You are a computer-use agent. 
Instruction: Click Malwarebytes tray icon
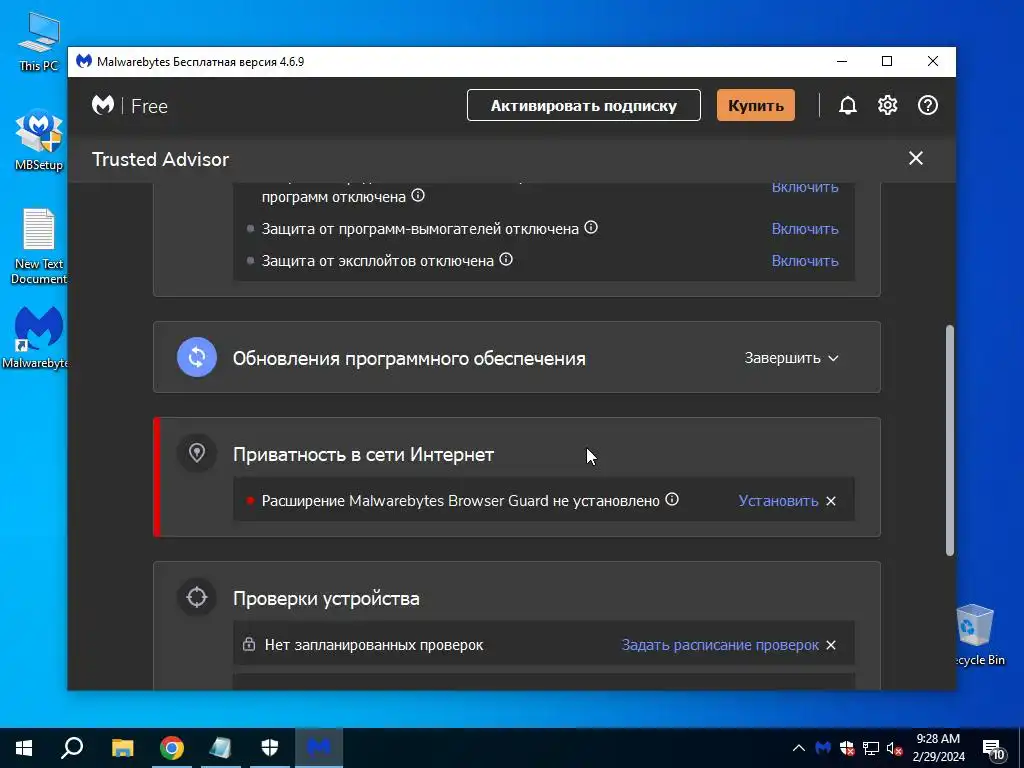click(823, 748)
